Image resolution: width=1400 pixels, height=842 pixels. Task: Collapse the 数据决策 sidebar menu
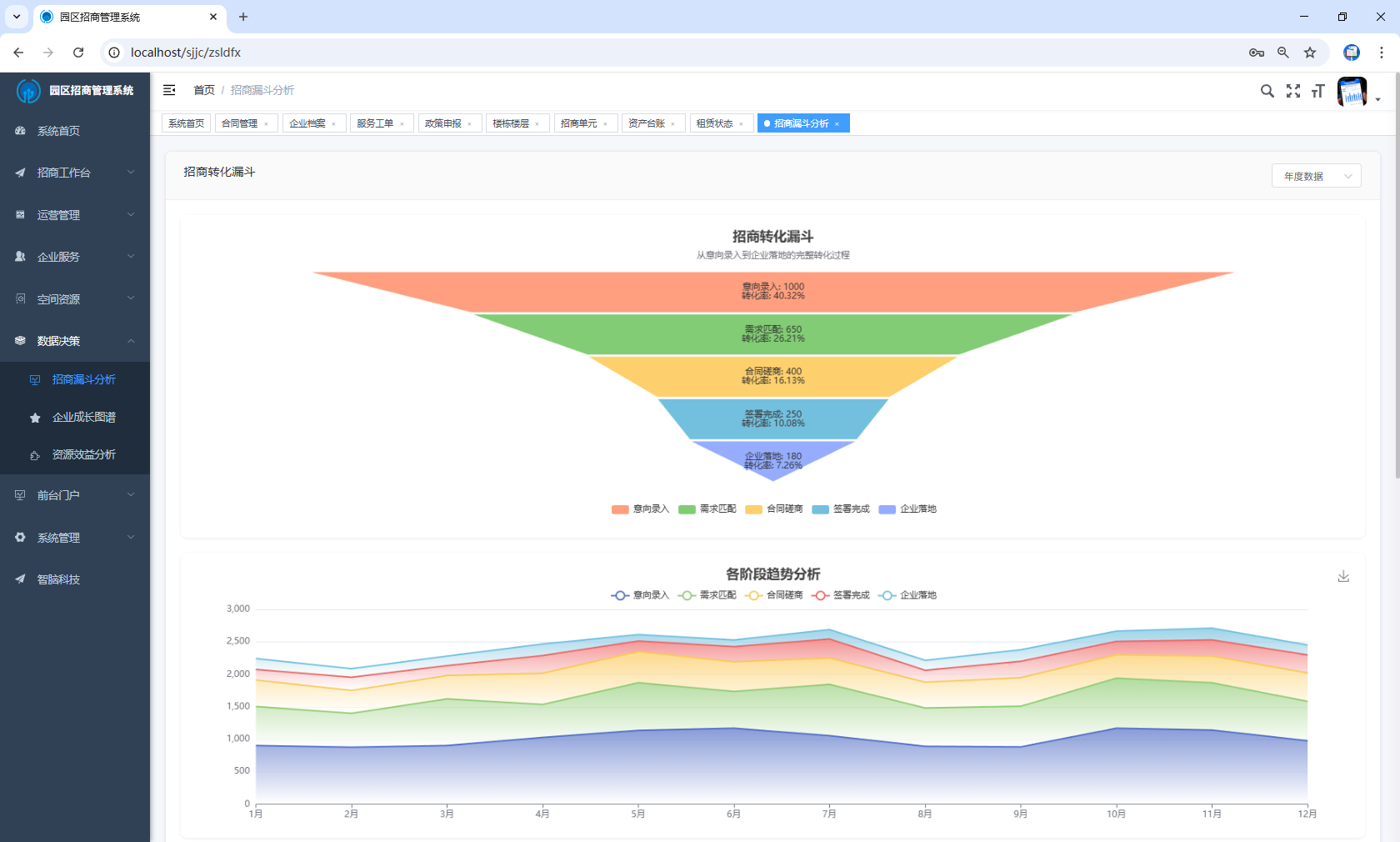click(x=75, y=341)
